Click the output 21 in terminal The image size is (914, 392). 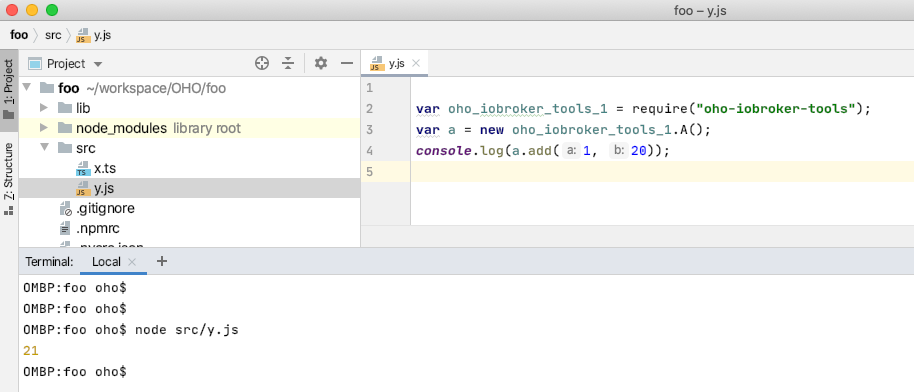point(31,351)
